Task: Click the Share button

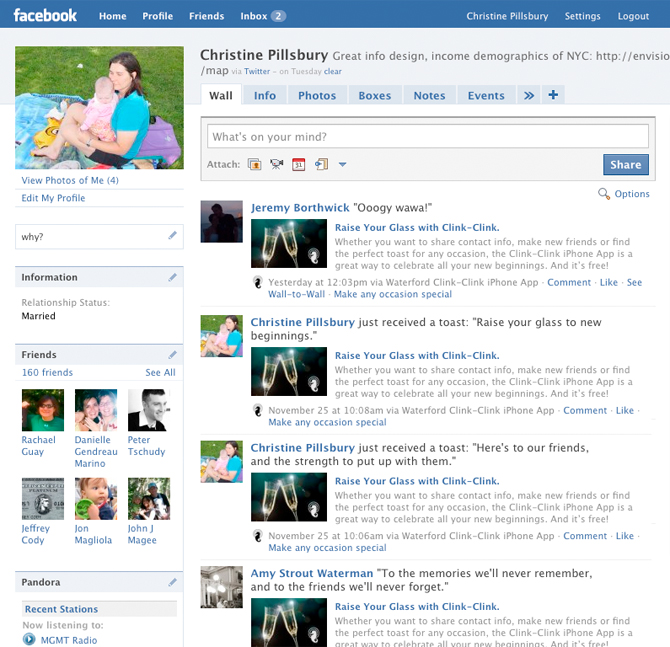Action: click(626, 165)
